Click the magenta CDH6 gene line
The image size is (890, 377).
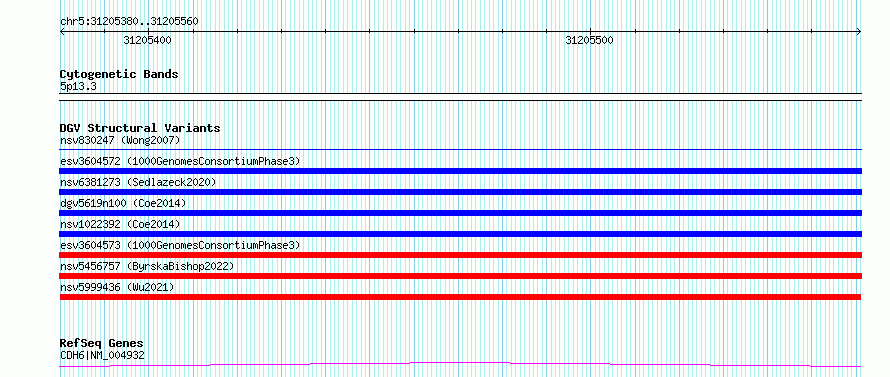(x=460, y=364)
